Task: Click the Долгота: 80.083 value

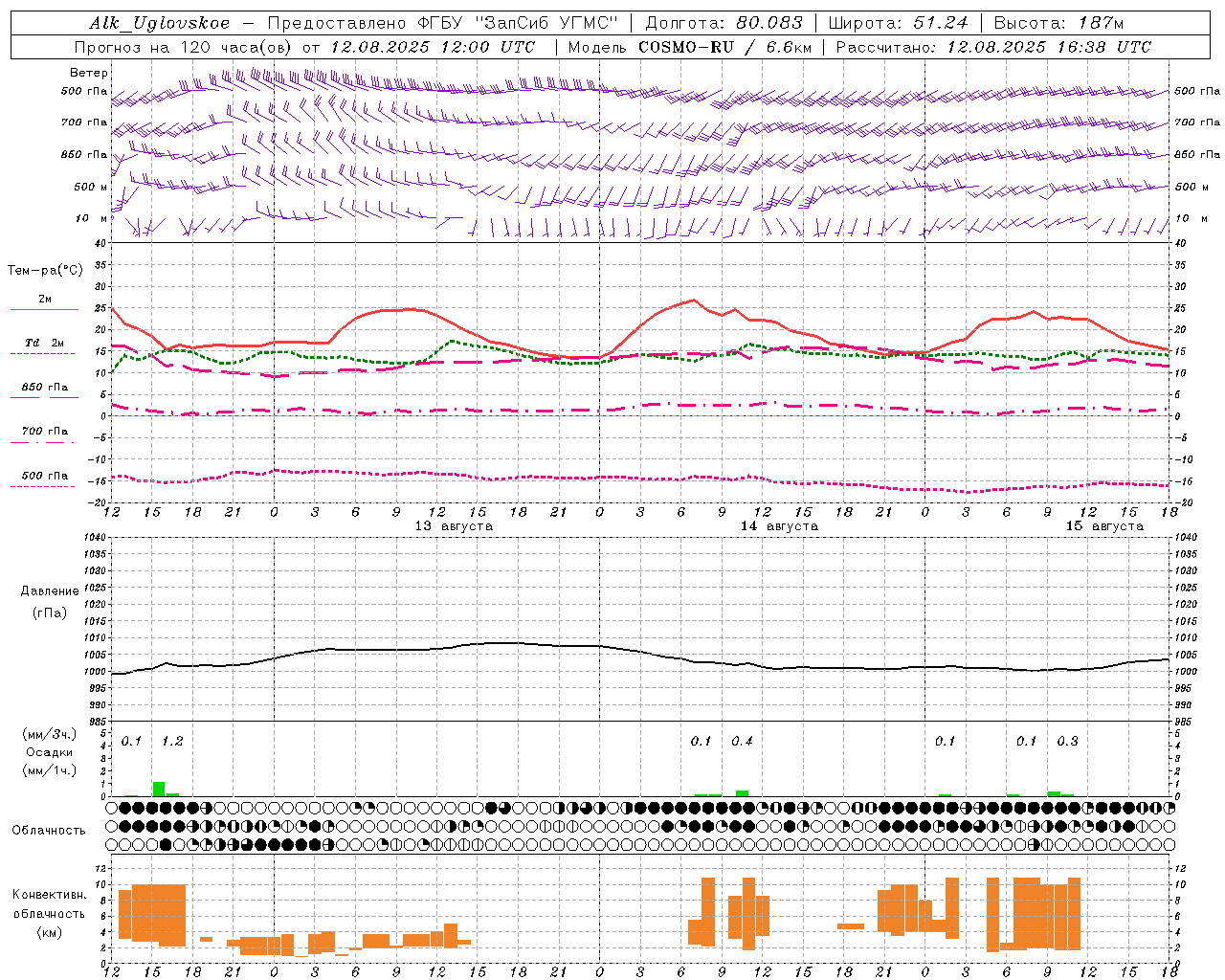Action: coord(724,23)
